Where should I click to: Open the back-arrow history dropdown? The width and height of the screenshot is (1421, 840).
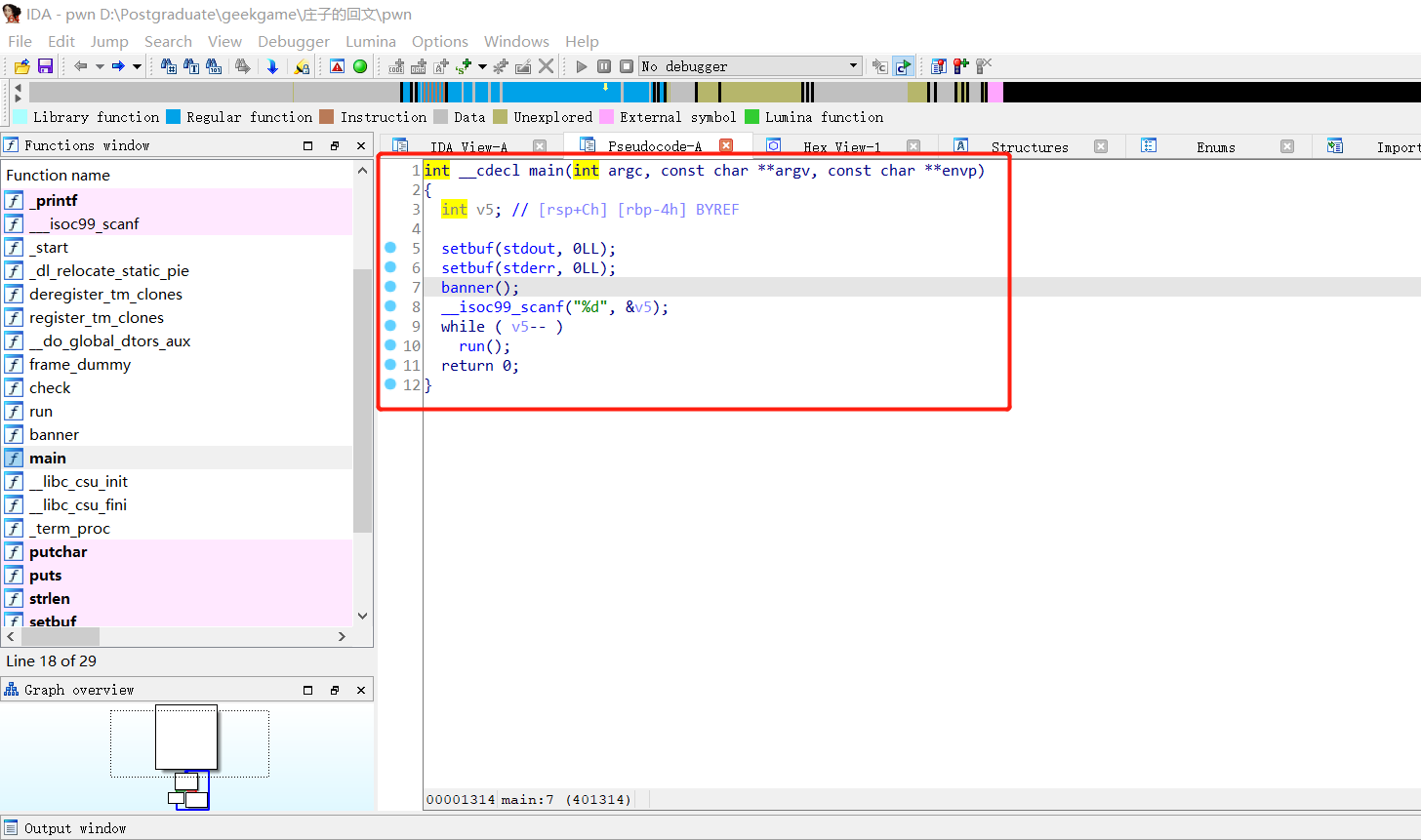[100, 66]
